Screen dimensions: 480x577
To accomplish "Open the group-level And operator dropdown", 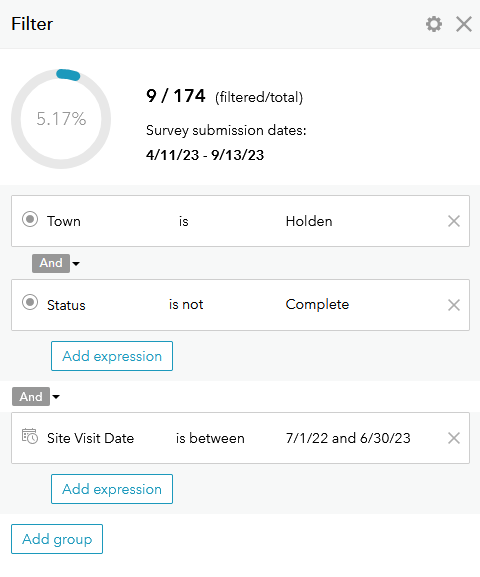I will tap(56, 397).
